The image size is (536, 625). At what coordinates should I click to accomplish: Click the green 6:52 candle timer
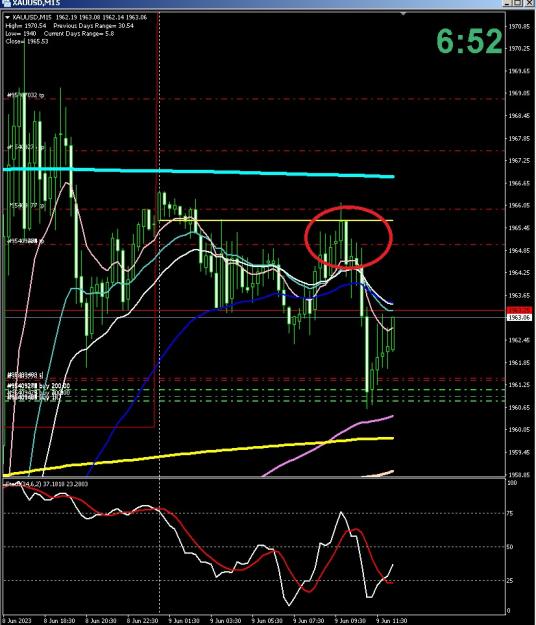coord(469,41)
